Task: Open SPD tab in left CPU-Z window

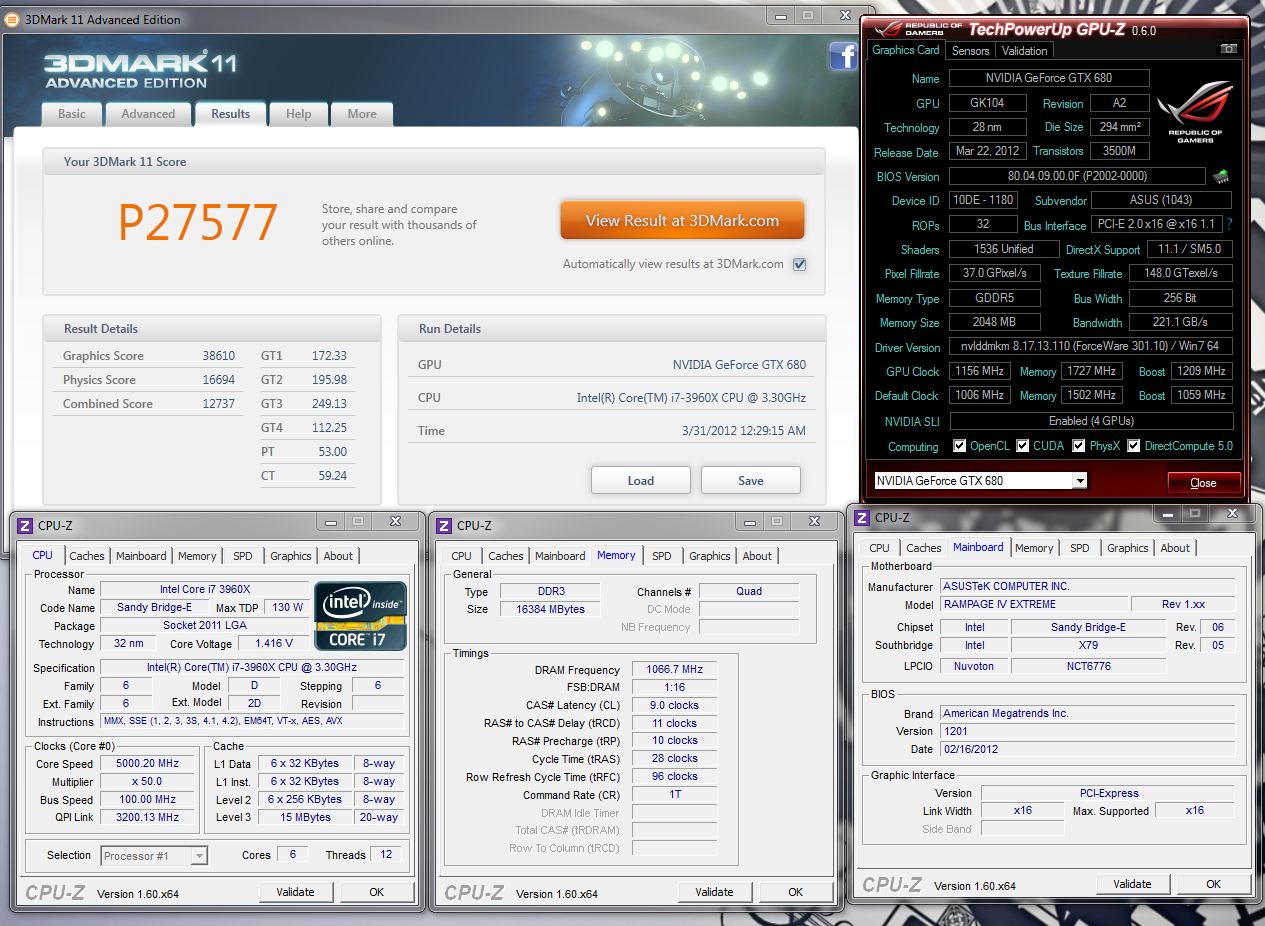Action: 243,556
